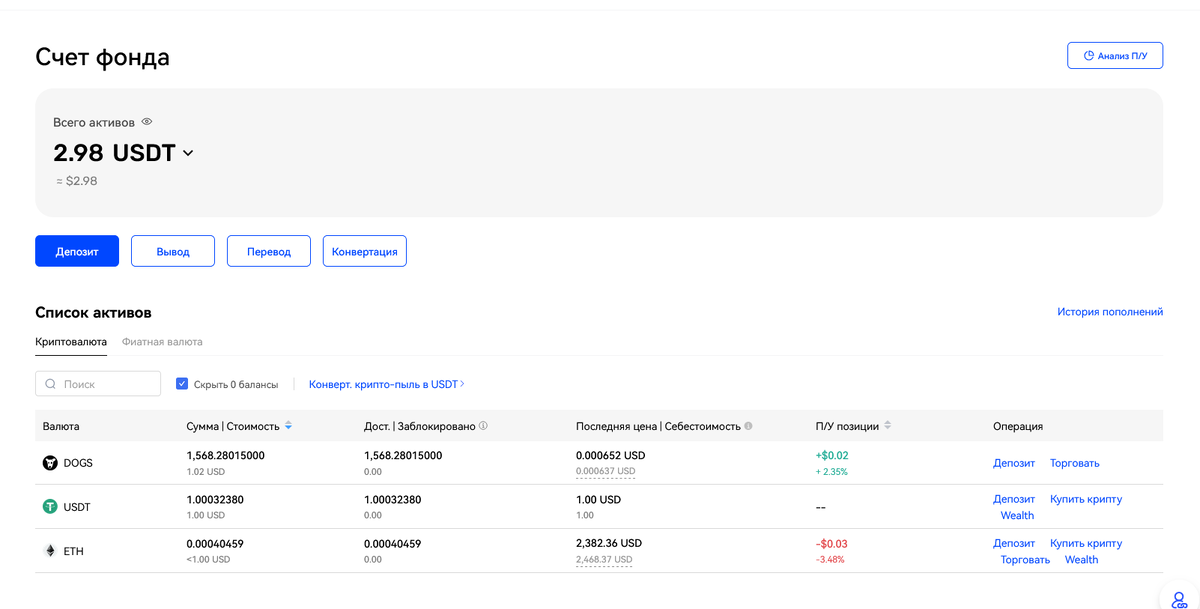Click the Операция column header
Image resolution: width=1200 pixels, height=609 pixels.
click(x=1018, y=426)
